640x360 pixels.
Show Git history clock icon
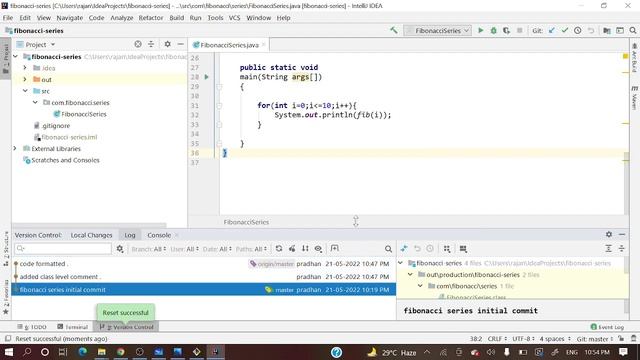coord(578,30)
